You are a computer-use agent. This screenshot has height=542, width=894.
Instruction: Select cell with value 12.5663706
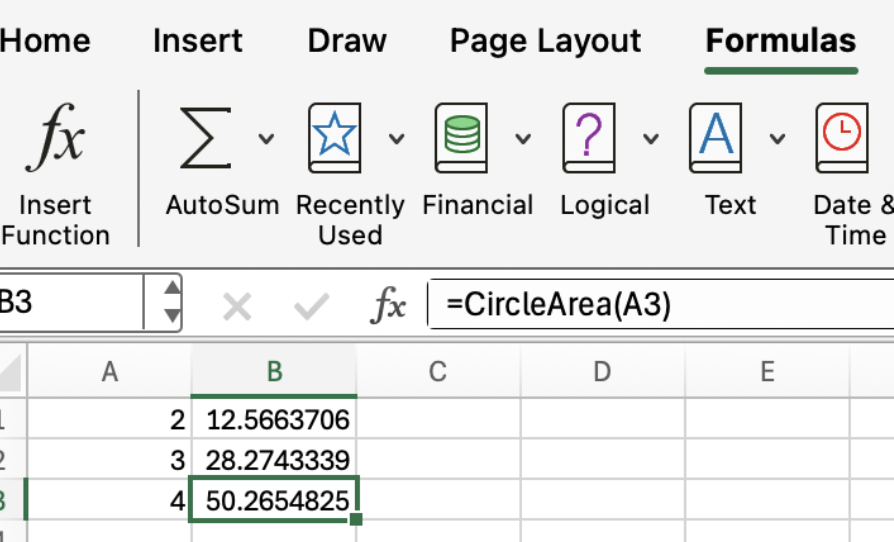(x=274, y=419)
